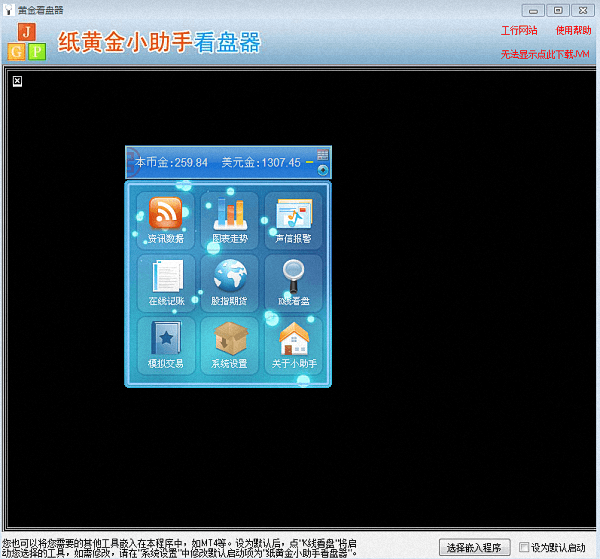Click the broken image placeholder at top-left

17,81
